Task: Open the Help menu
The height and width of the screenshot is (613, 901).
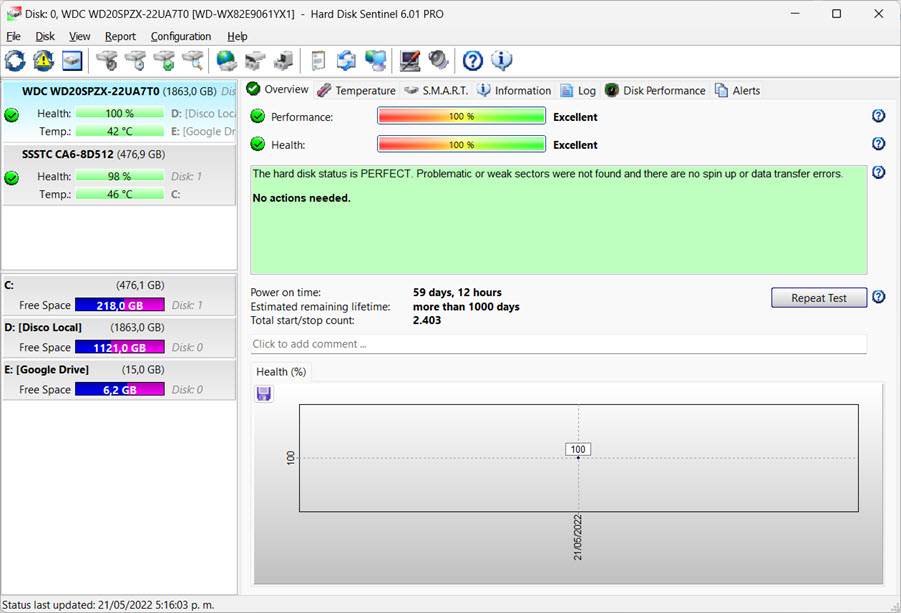Action: point(237,36)
